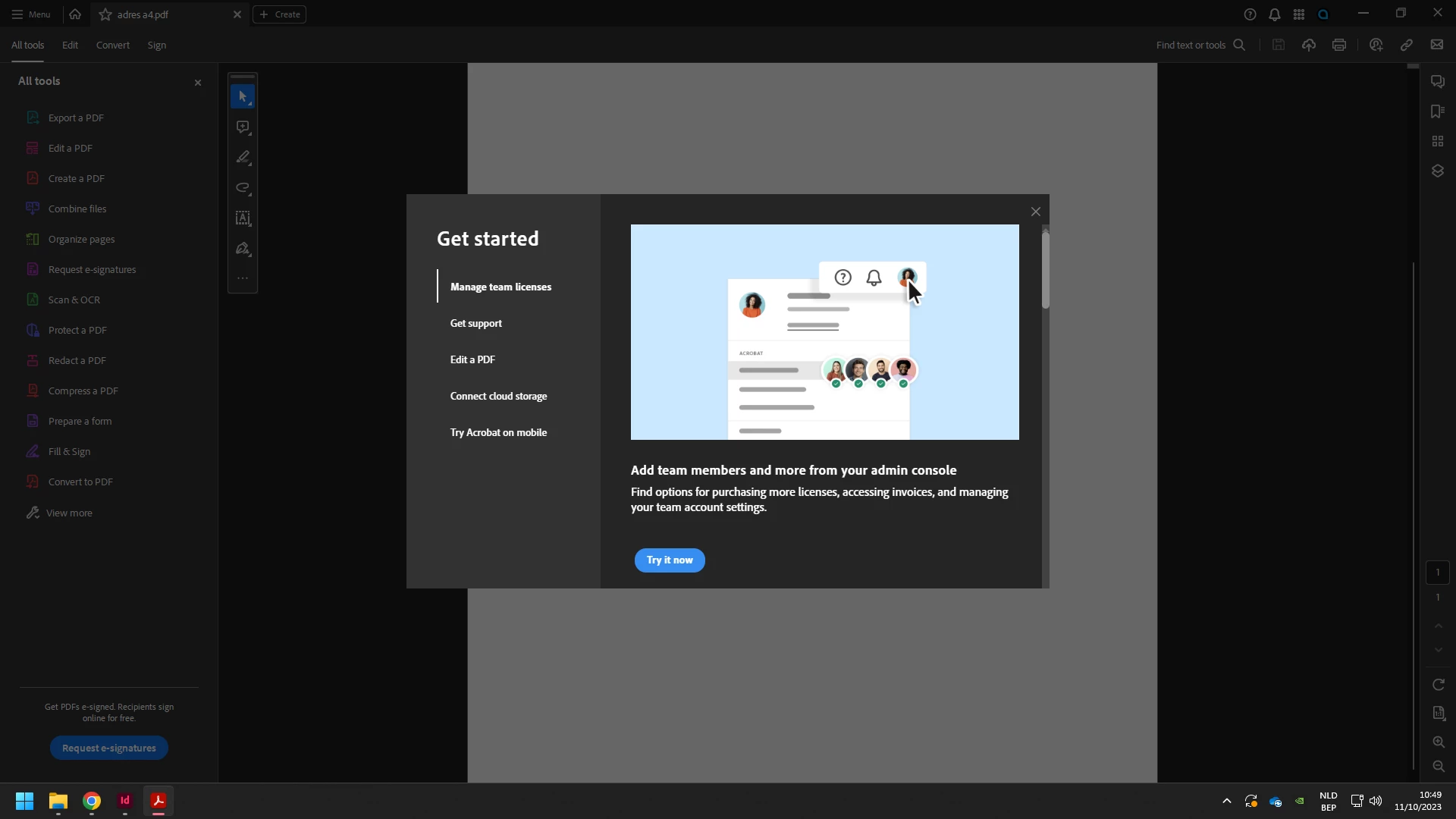1456x819 pixels.
Task: Select the freehand draw lasso tool
Action: coord(243,188)
